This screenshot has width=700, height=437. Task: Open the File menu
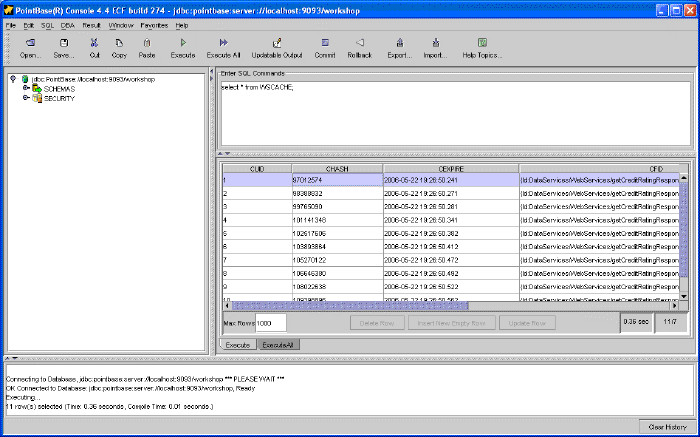tap(11, 25)
